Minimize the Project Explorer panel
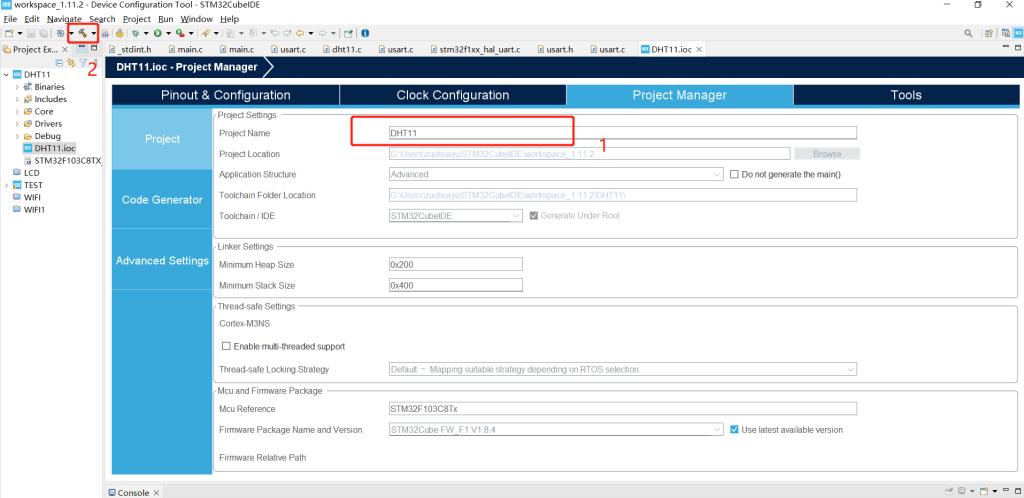 click(82, 48)
